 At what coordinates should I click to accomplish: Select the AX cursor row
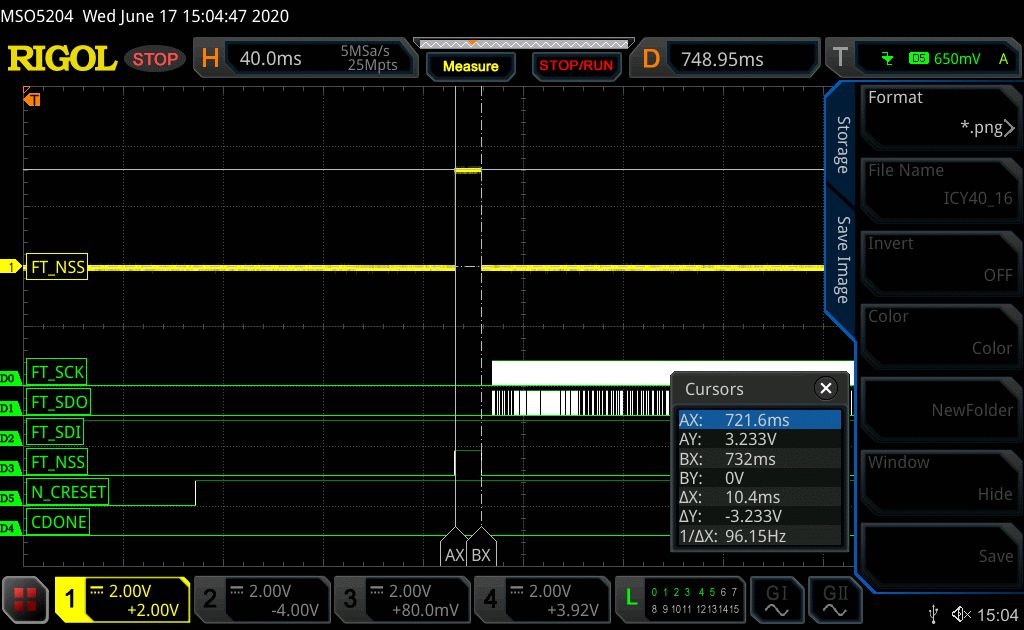click(x=759, y=421)
